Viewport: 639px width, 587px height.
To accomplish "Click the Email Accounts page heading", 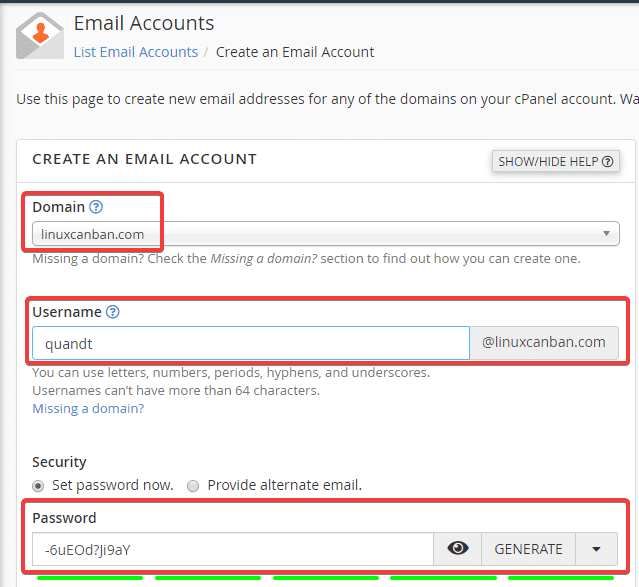I will coord(144,22).
